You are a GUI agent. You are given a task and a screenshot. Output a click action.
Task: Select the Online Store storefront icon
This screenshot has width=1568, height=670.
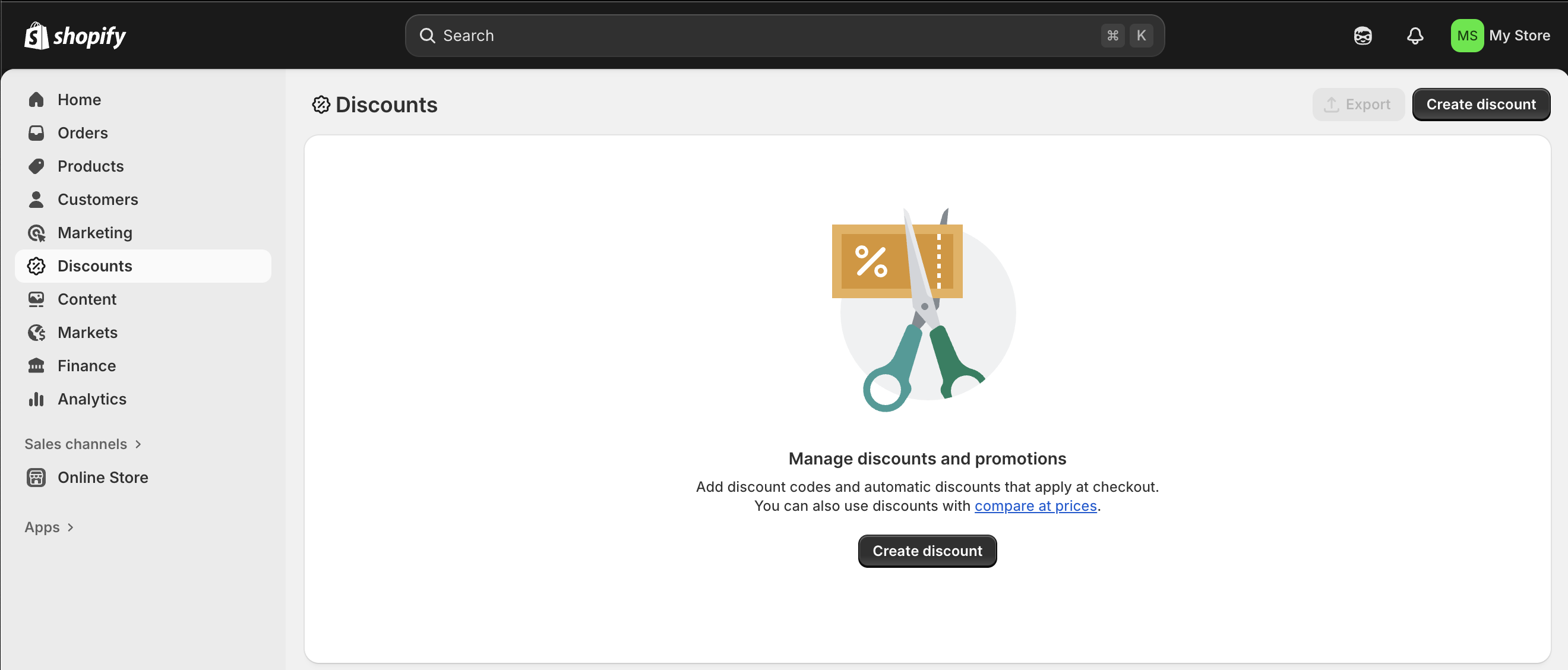pos(36,477)
